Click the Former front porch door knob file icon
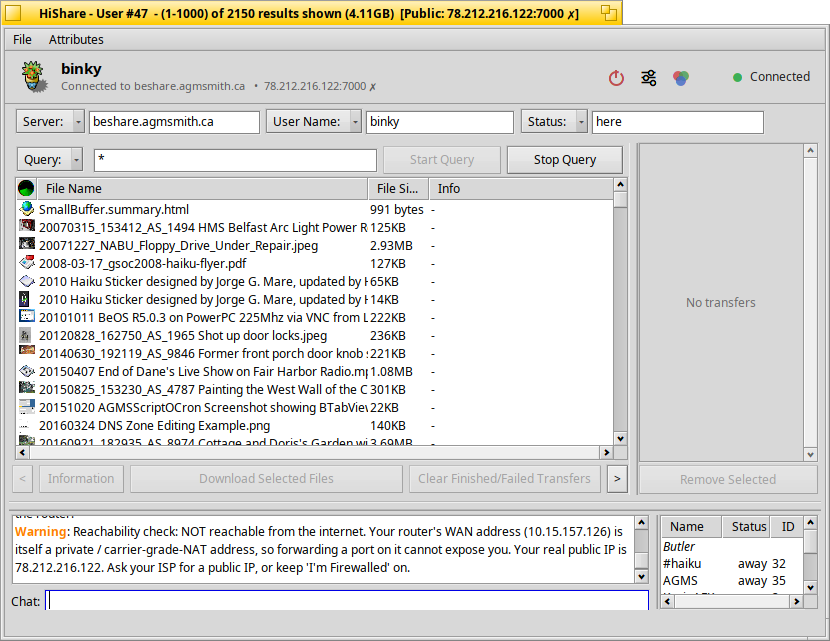830x641 pixels. pyautogui.click(x=26, y=351)
